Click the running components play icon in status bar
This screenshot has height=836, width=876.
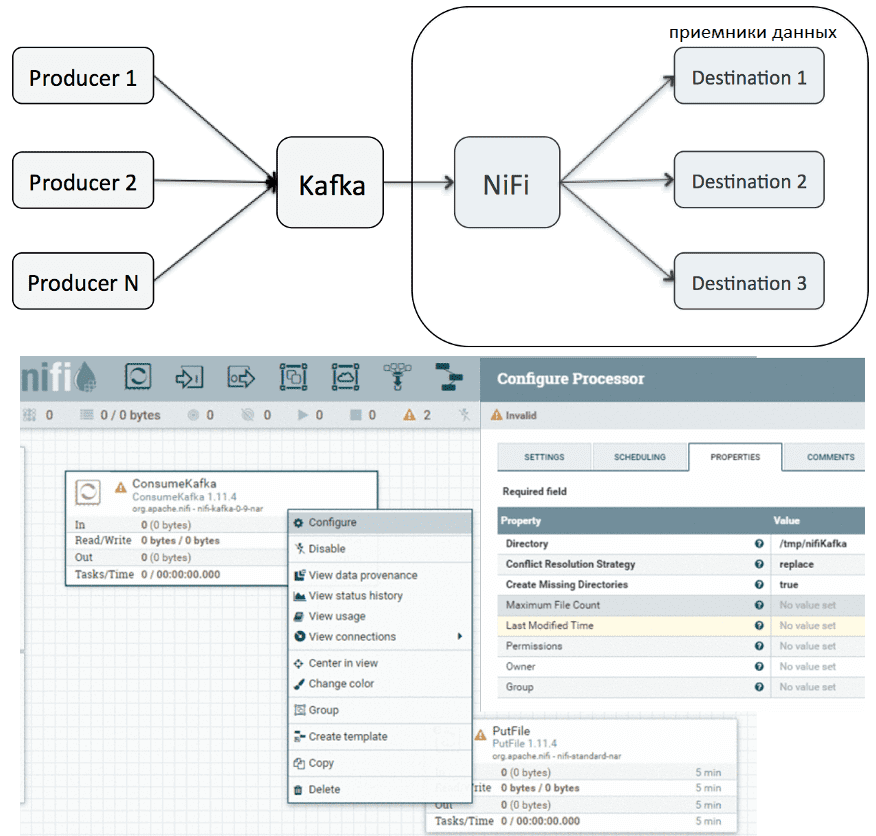pyautogui.click(x=302, y=415)
